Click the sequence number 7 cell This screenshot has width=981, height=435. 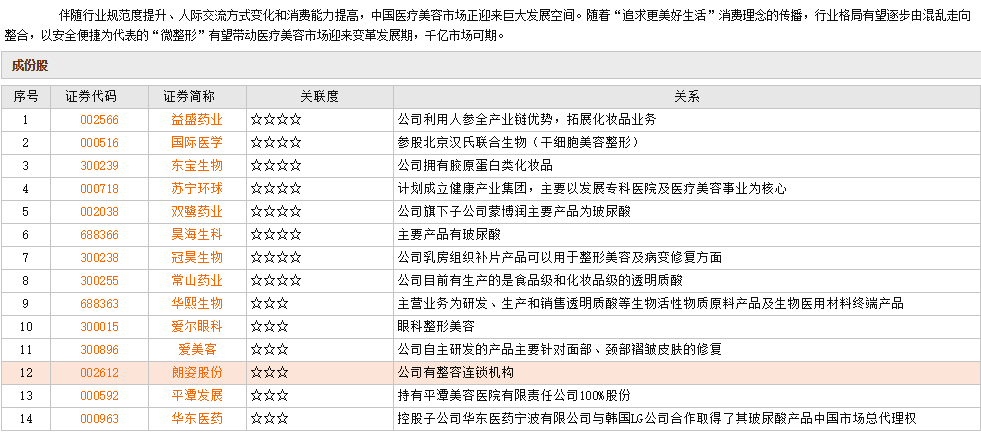(x=26, y=257)
